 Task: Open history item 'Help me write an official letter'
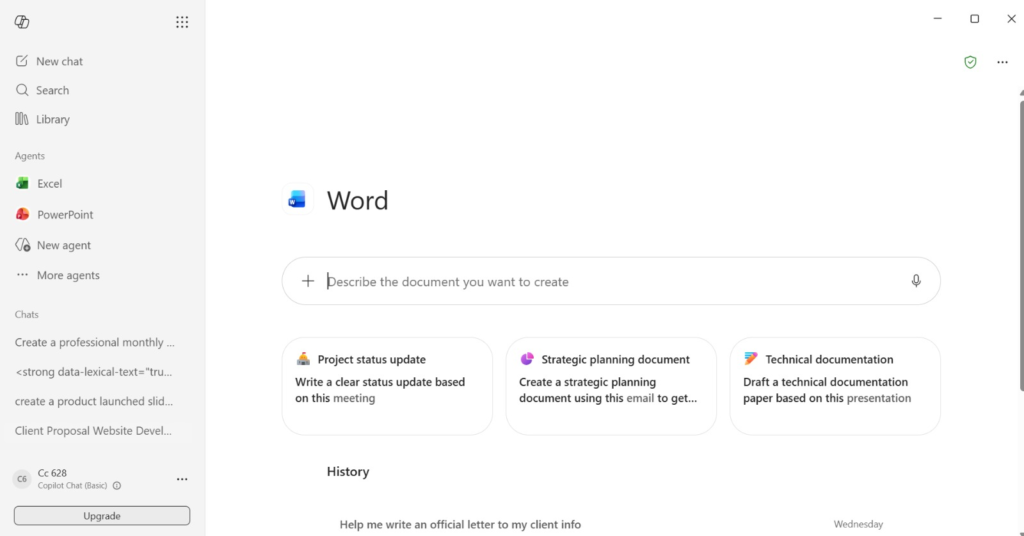[x=460, y=524]
